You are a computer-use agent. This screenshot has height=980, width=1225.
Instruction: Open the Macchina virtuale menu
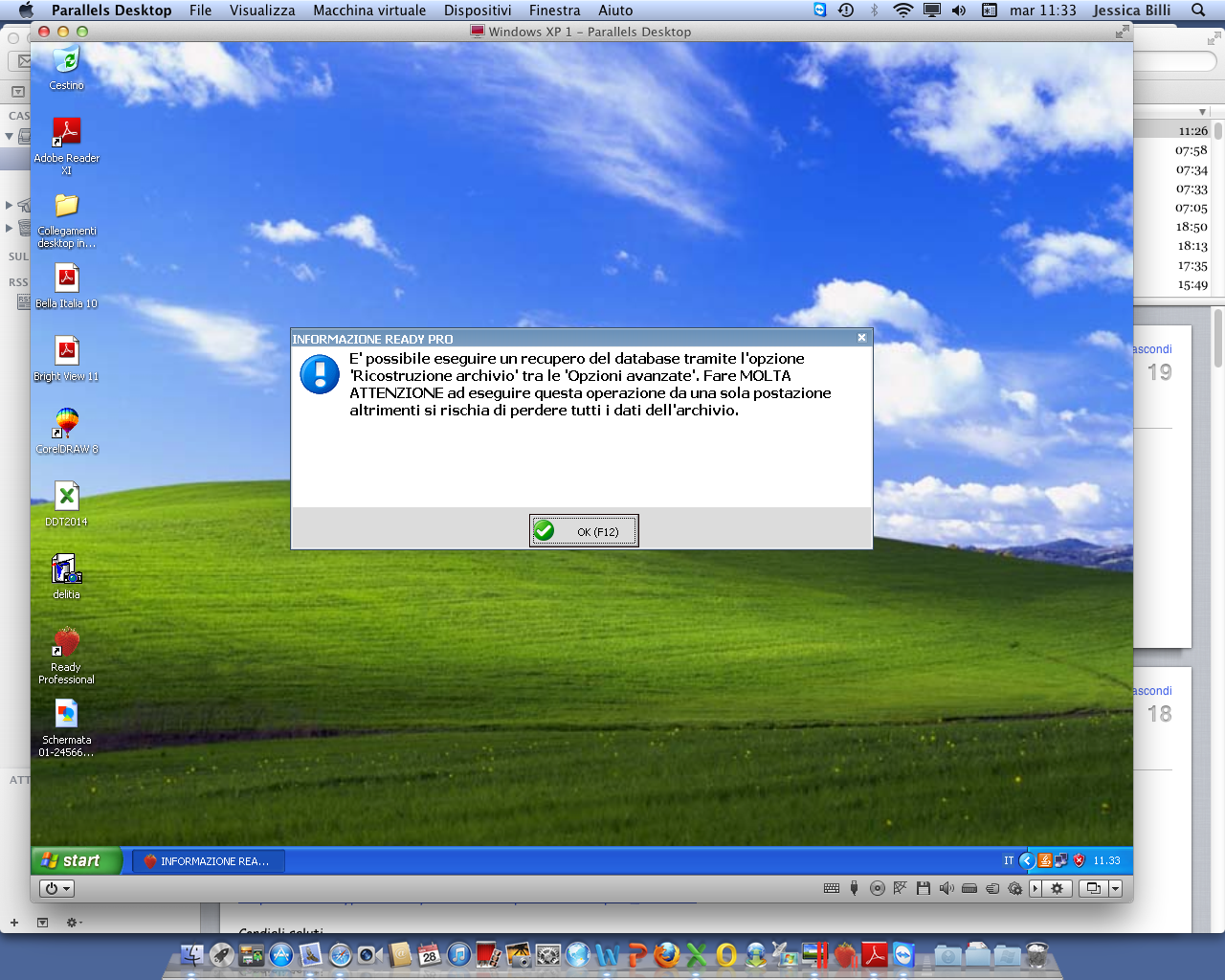[369, 11]
